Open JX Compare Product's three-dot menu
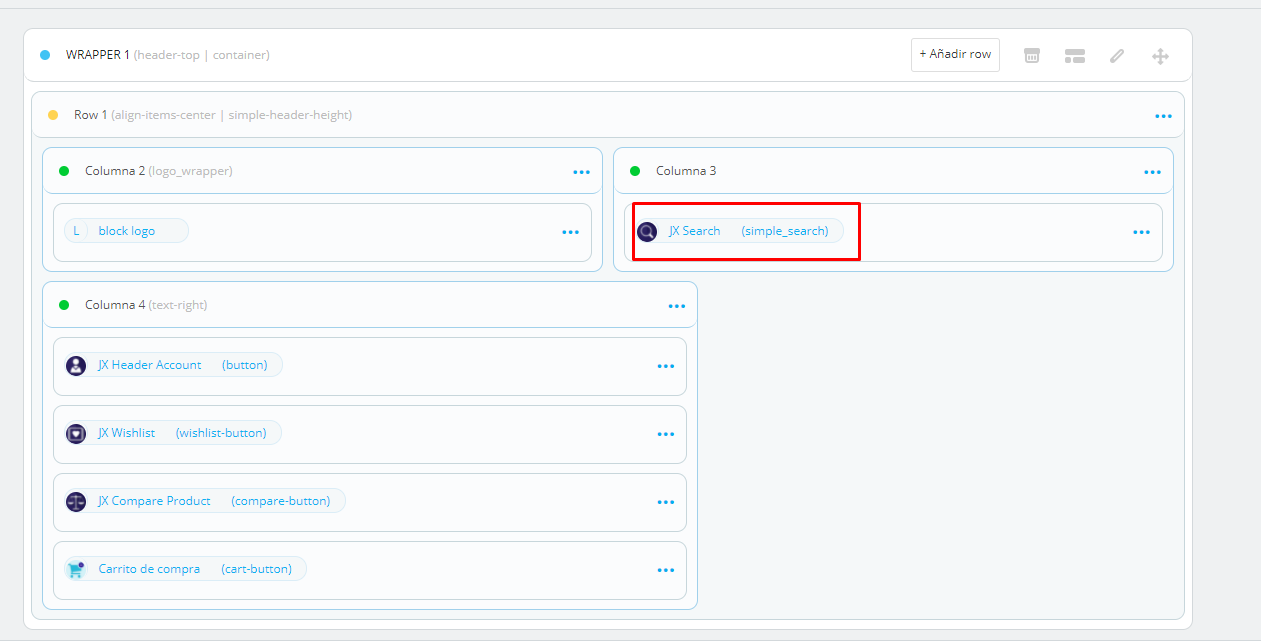The image size is (1261, 642). 666,502
